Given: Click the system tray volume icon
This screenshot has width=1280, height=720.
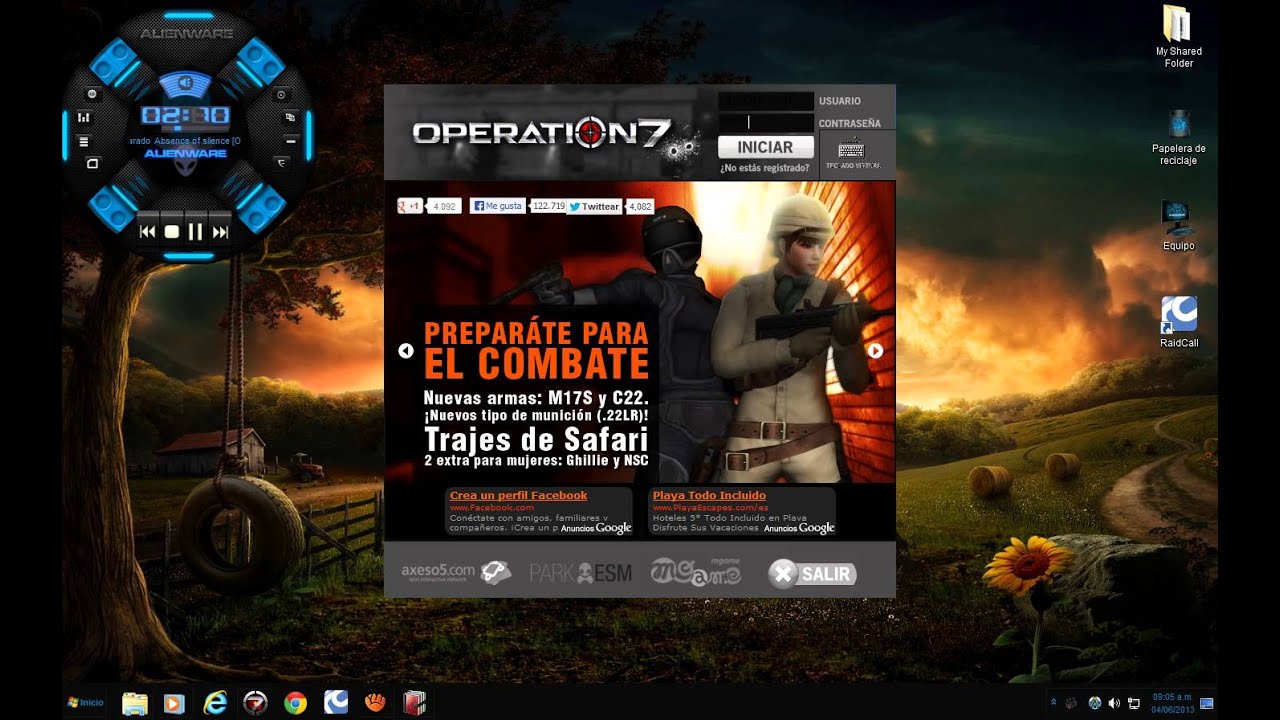Looking at the screenshot, I should (x=1114, y=703).
